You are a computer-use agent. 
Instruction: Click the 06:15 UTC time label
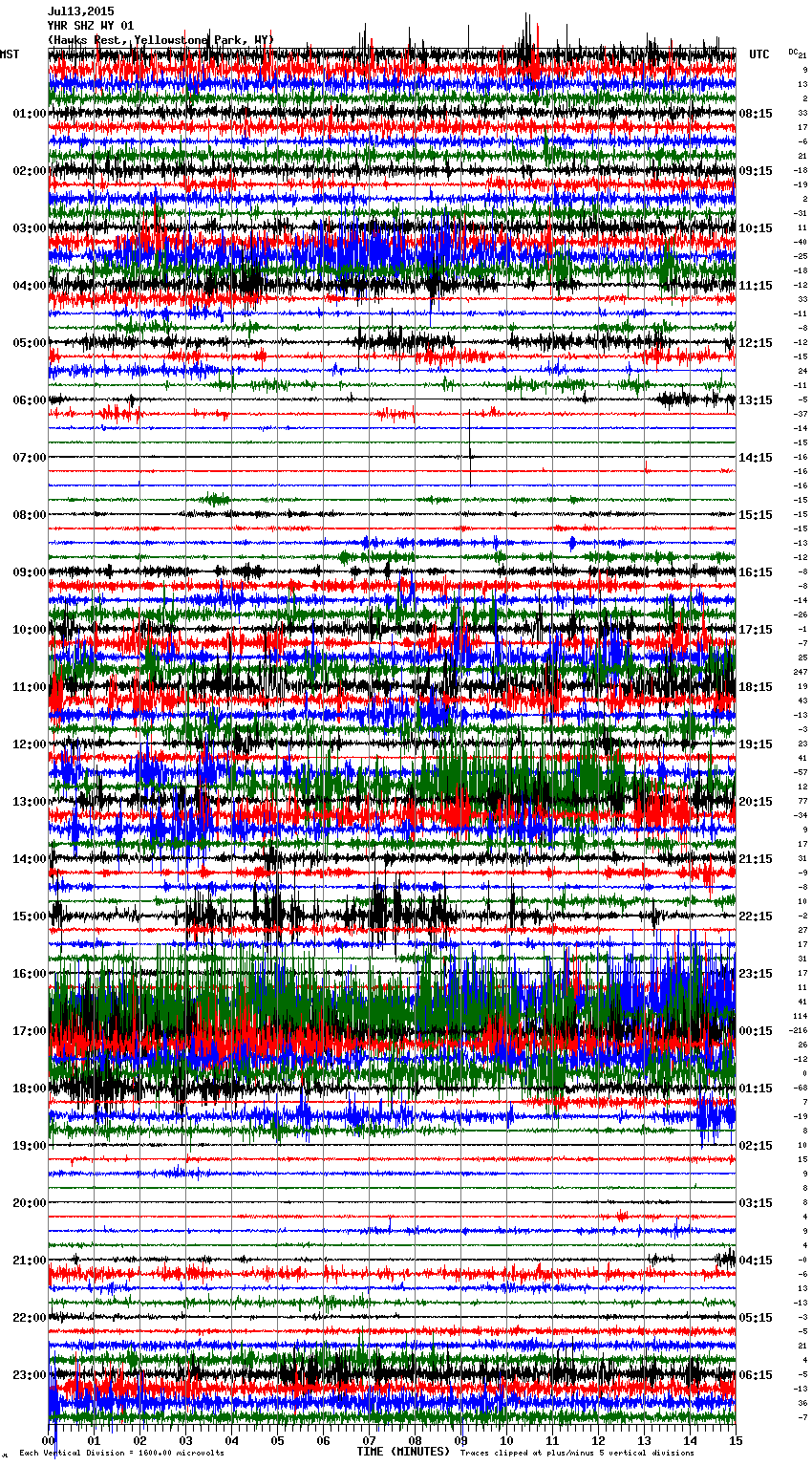click(756, 1375)
